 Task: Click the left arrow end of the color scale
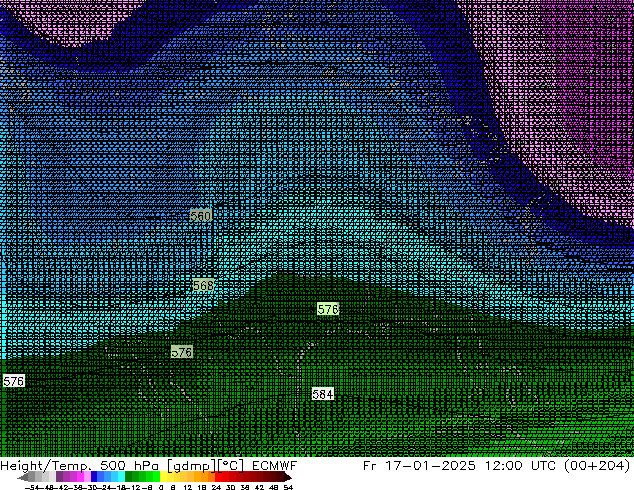pos(23,477)
